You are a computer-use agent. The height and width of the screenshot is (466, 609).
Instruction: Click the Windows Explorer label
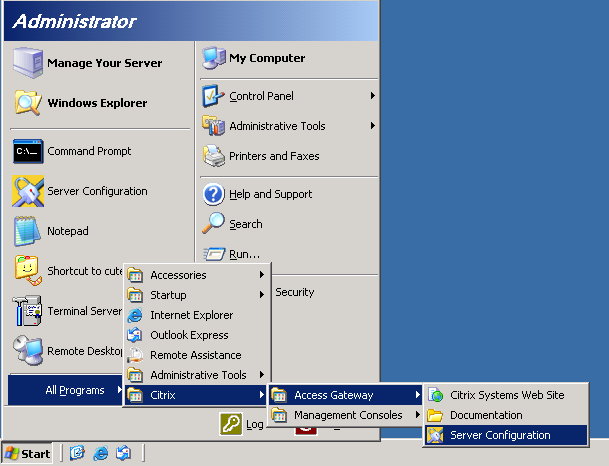(x=97, y=103)
